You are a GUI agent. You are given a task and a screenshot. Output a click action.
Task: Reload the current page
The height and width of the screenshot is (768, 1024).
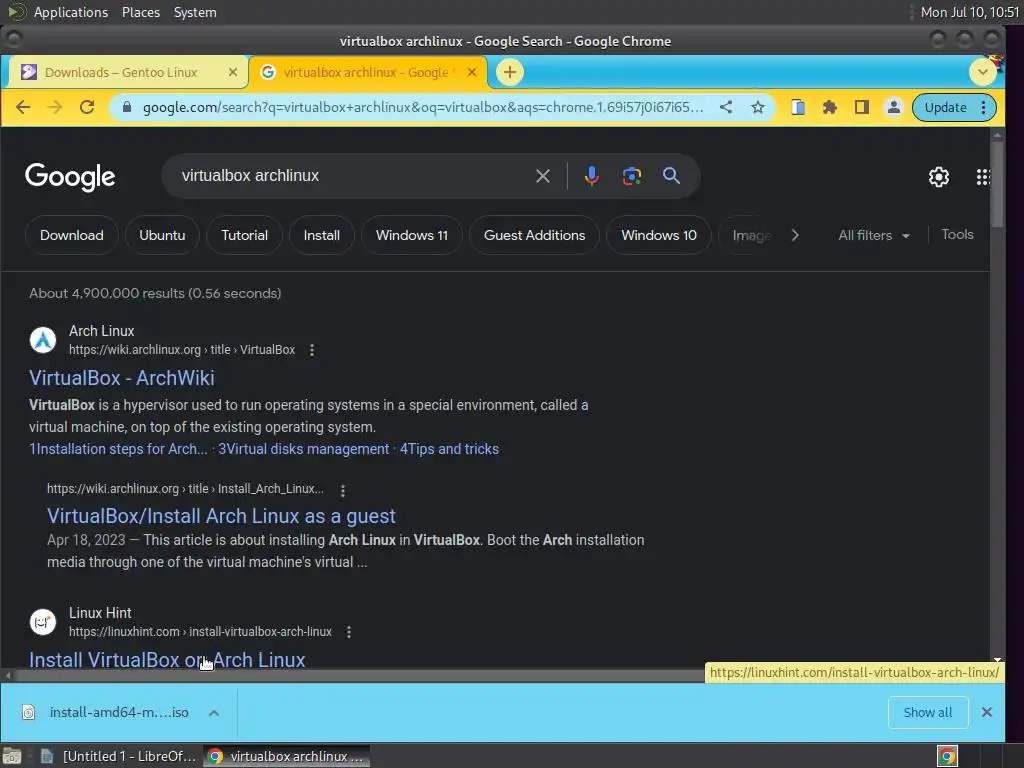click(87, 107)
